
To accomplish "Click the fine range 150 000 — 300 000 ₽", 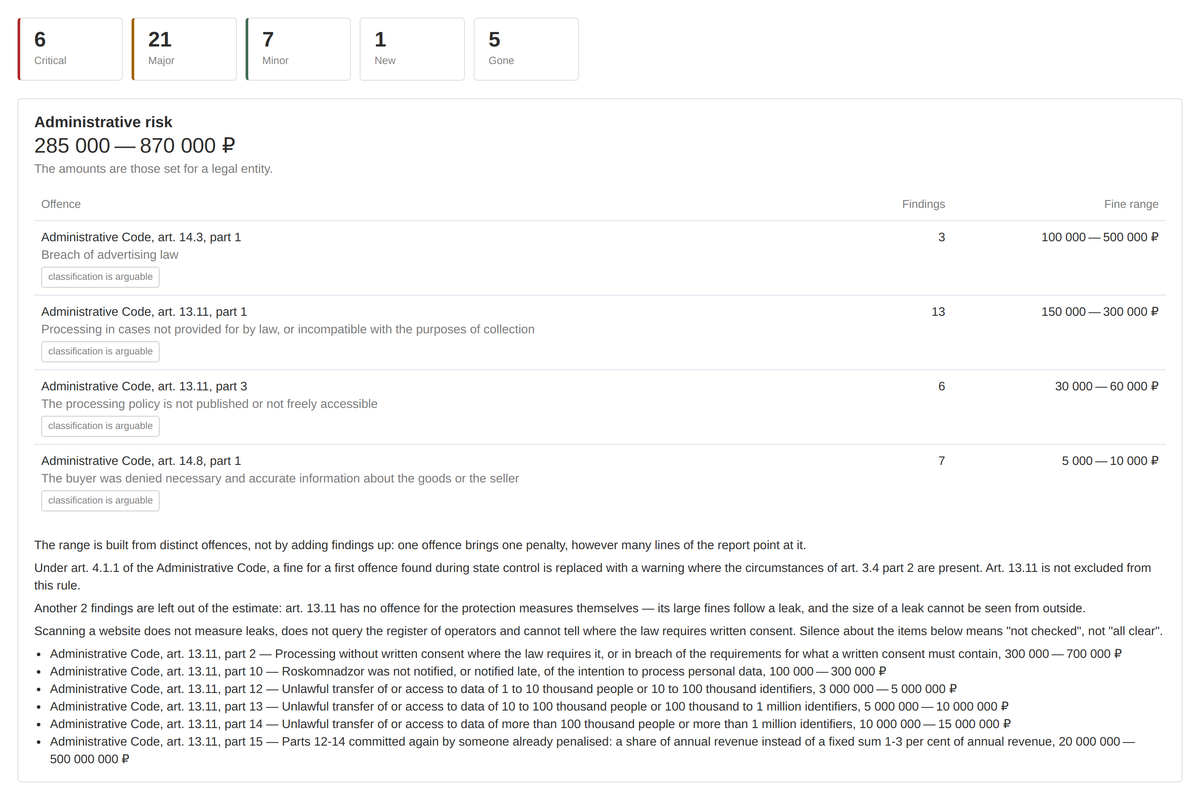I will (x=1100, y=312).
